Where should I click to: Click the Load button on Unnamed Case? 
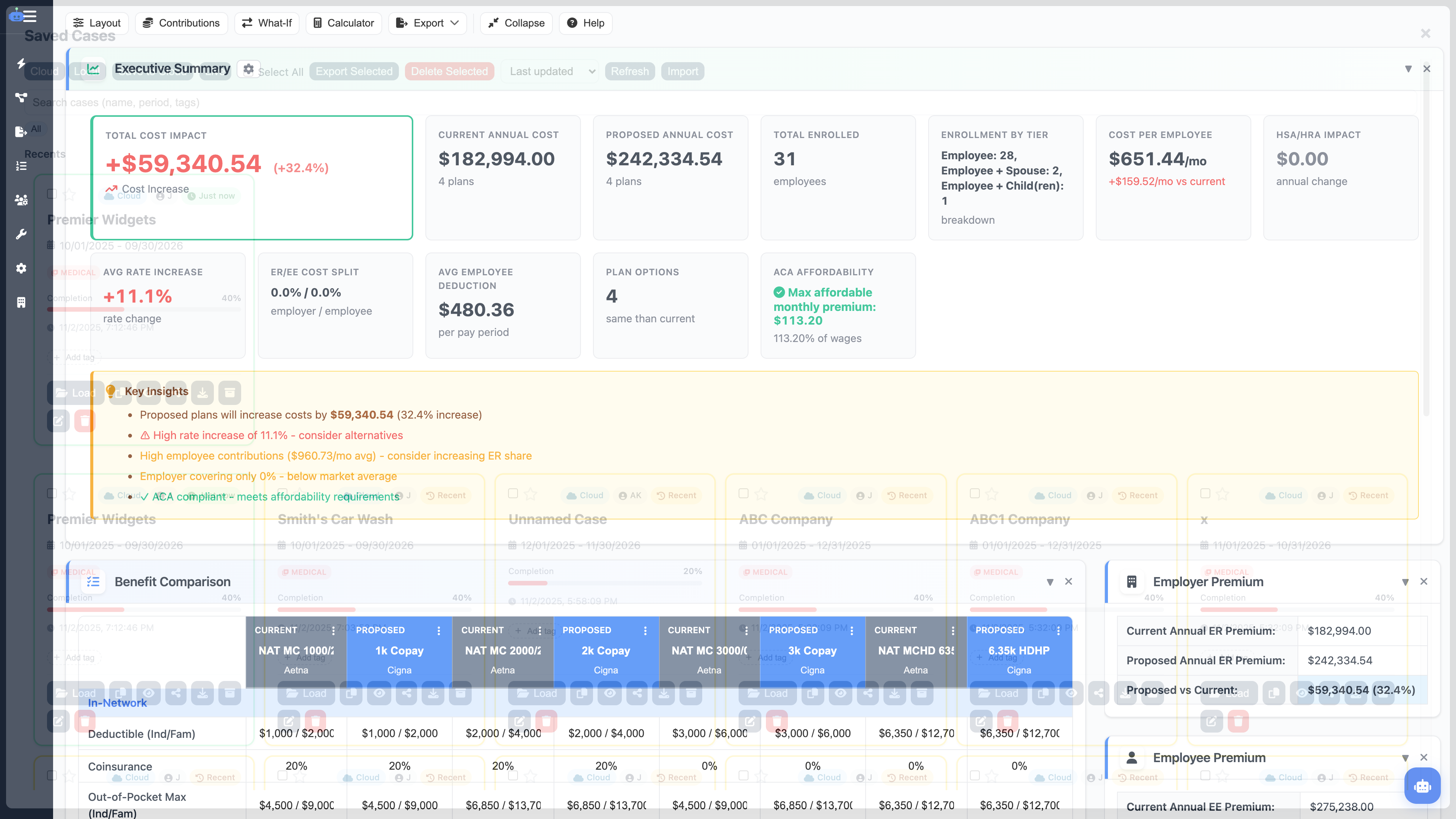point(537,693)
